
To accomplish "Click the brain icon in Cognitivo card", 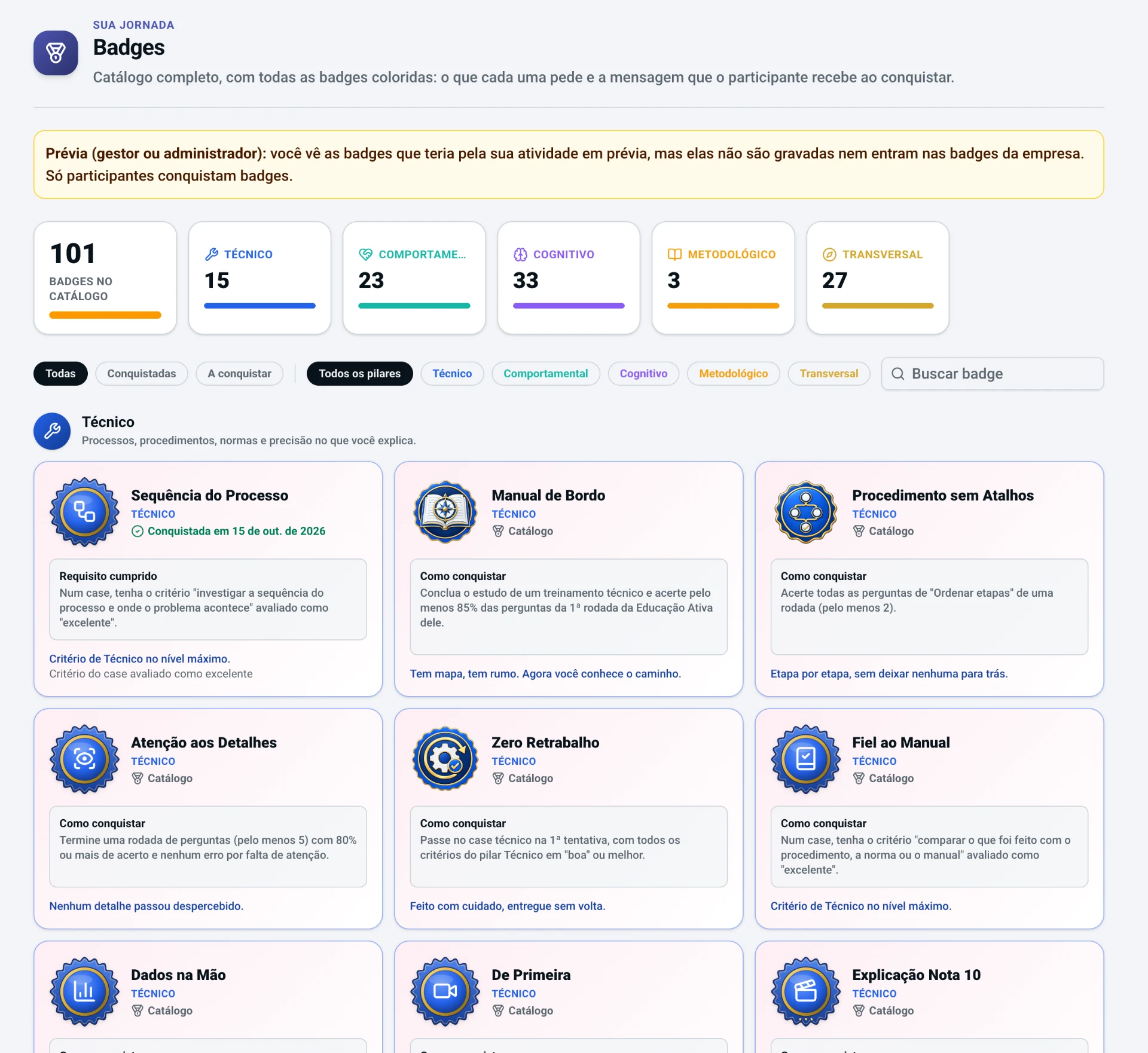I will (520, 254).
